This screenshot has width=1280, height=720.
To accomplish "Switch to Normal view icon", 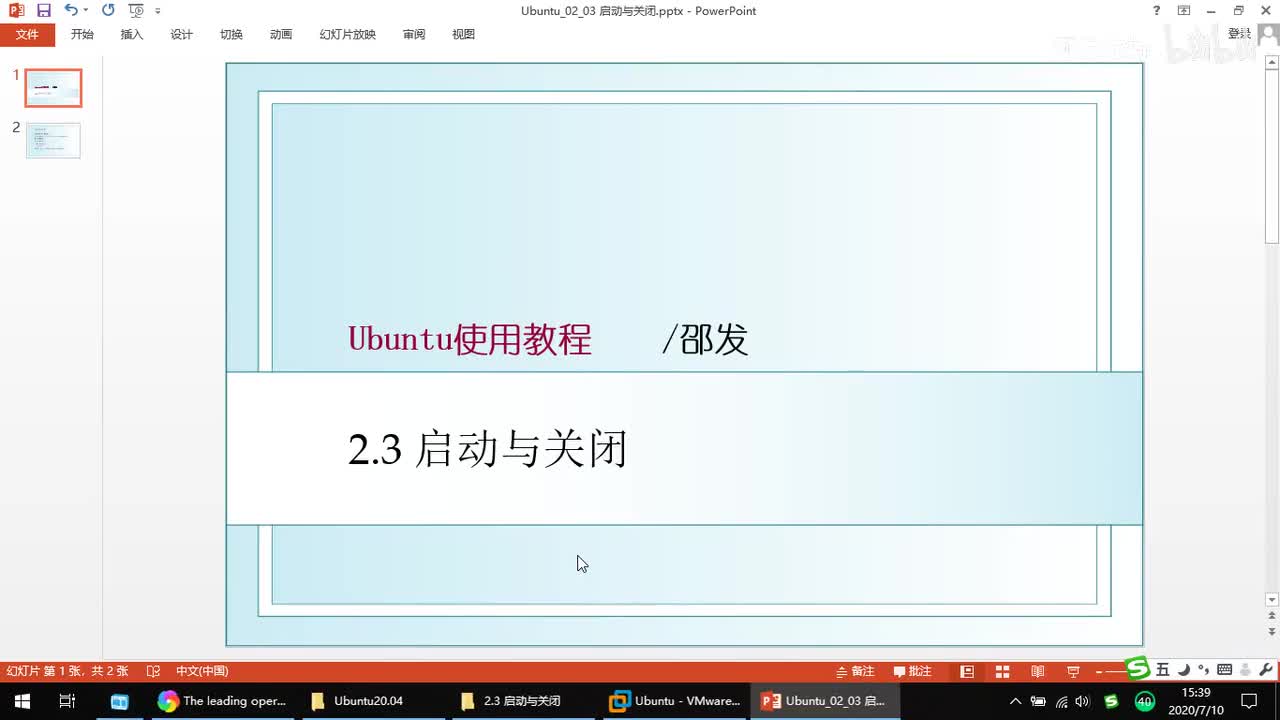I will pyautogui.click(x=967, y=671).
